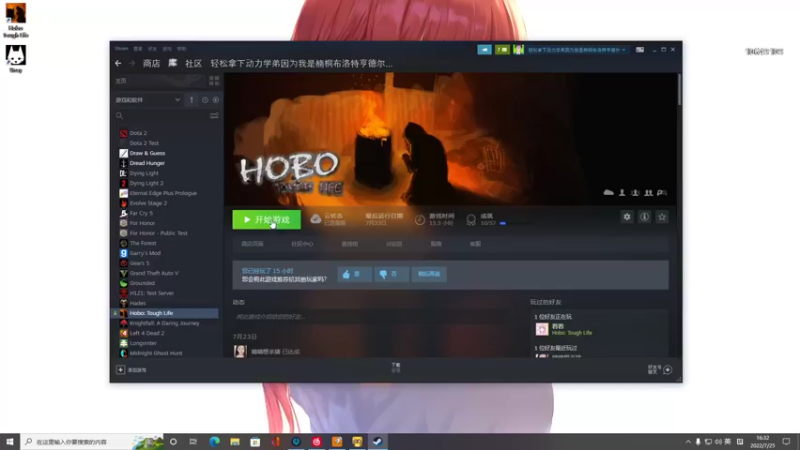
Task: Click the Steam icon in Windows taskbar
Action: [x=378, y=442]
